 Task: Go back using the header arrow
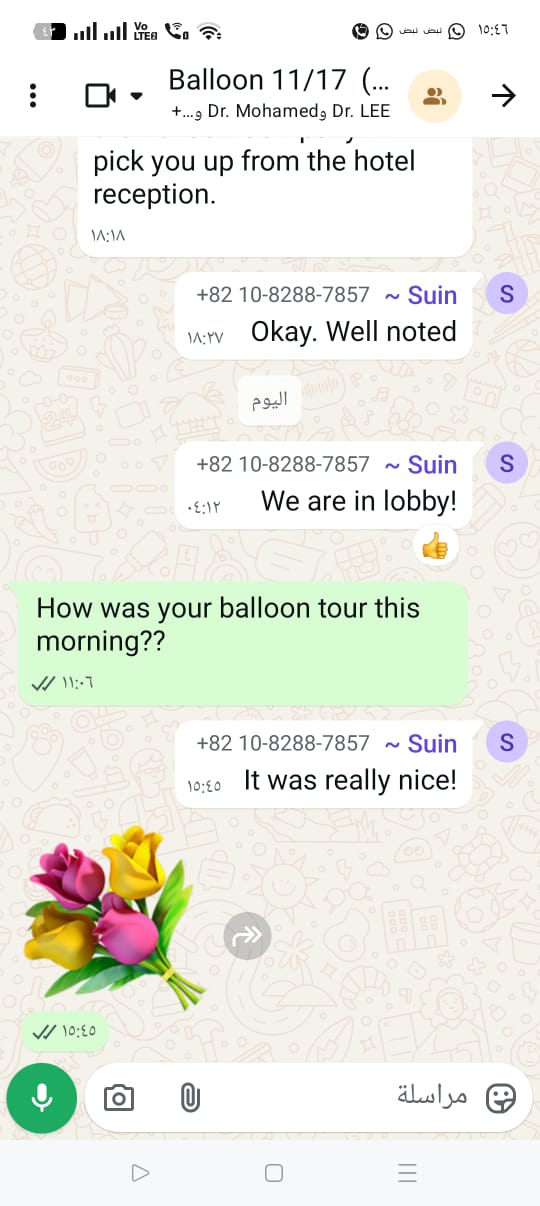coord(504,96)
